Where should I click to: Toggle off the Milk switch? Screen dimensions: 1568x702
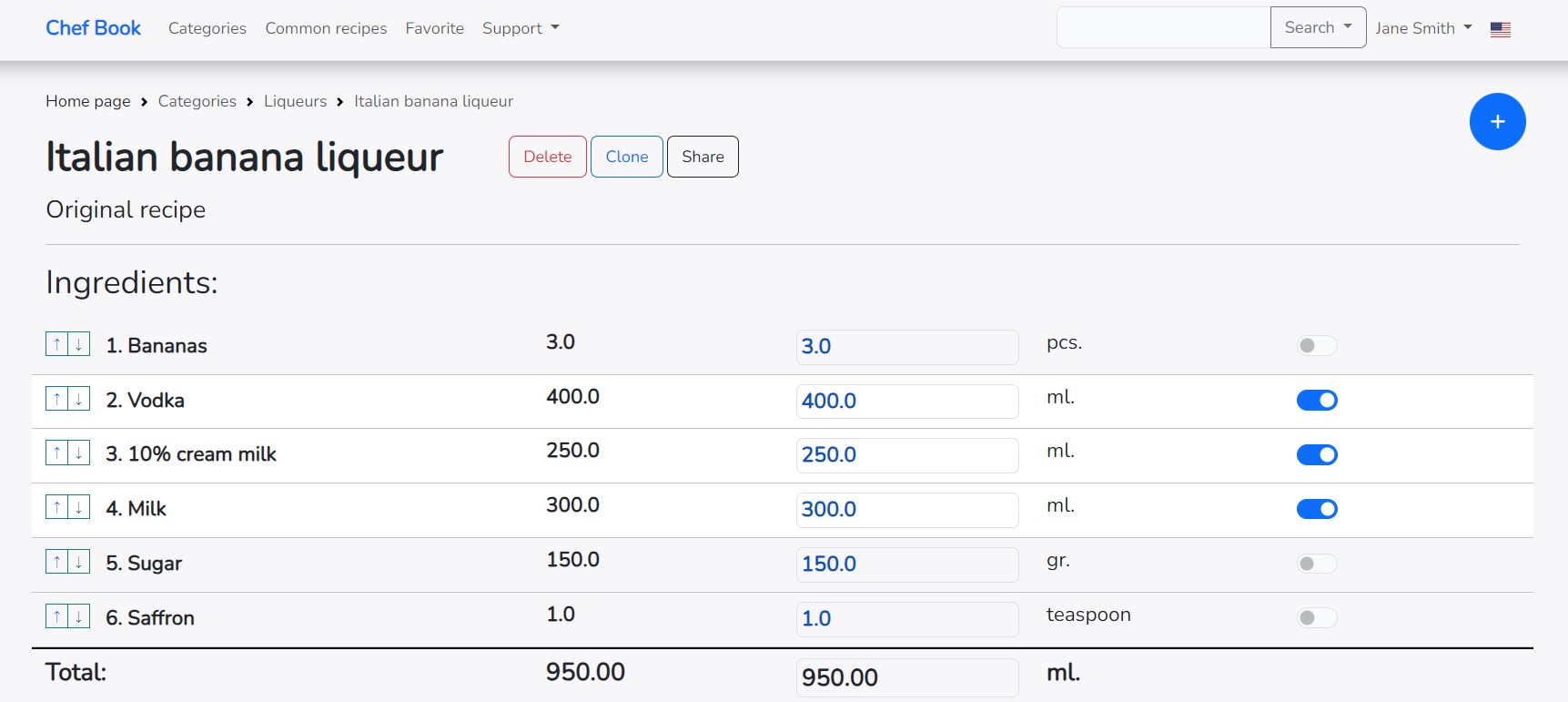[1316, 509]
